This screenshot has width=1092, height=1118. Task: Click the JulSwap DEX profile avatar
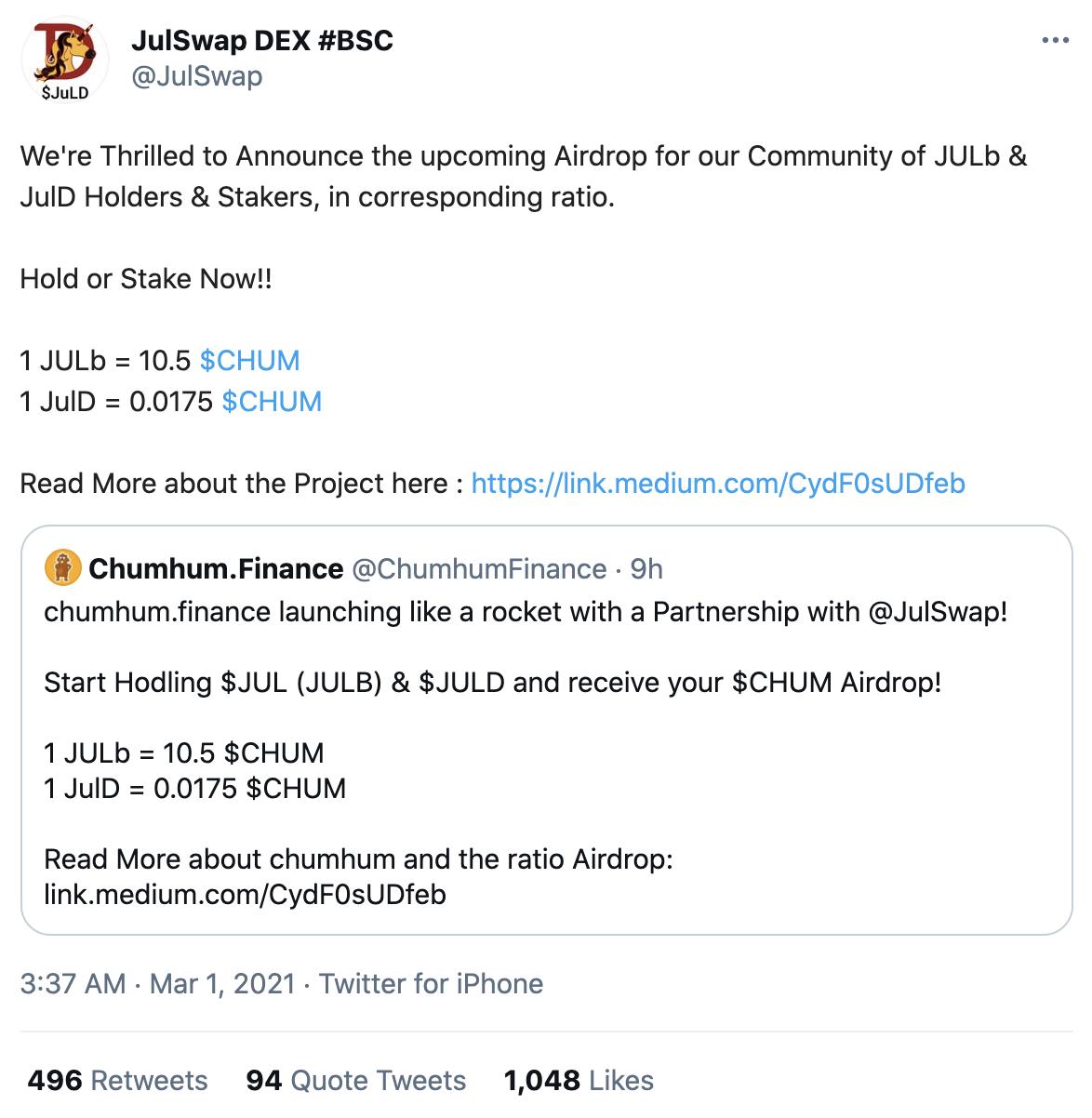pyautogui.click(x=62, y=60)
